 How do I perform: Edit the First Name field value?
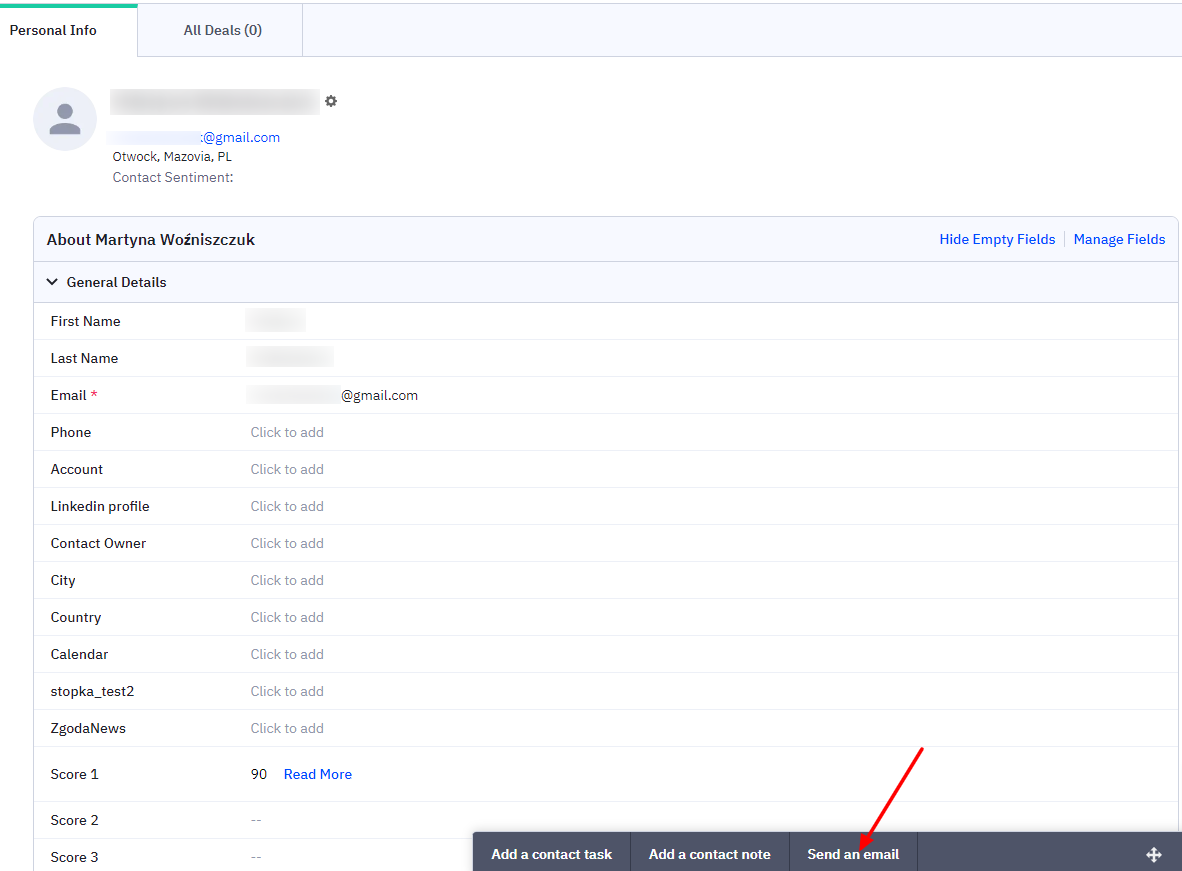(276, 320)
